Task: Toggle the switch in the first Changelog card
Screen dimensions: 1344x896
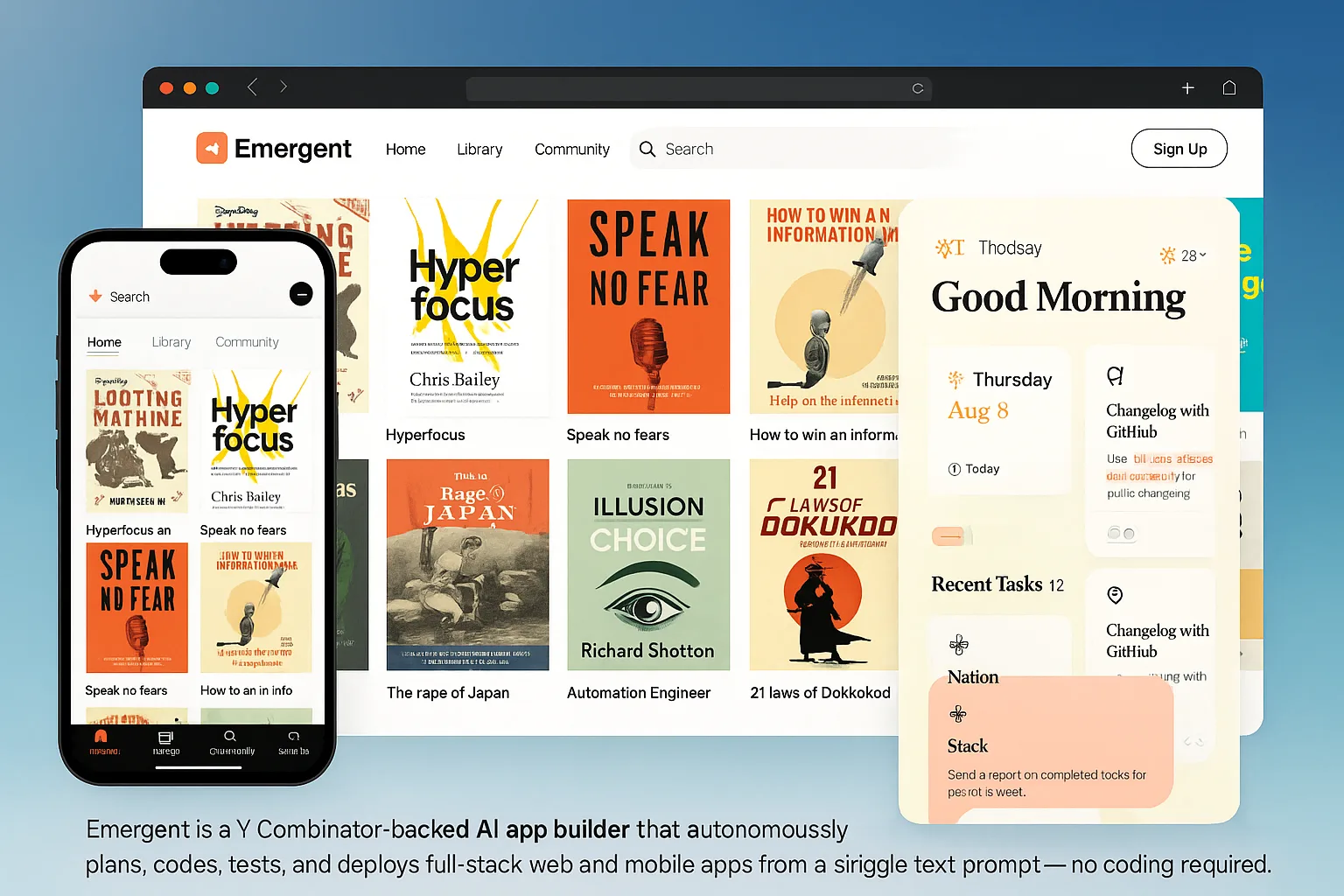Action: (x=1121, y=534)
